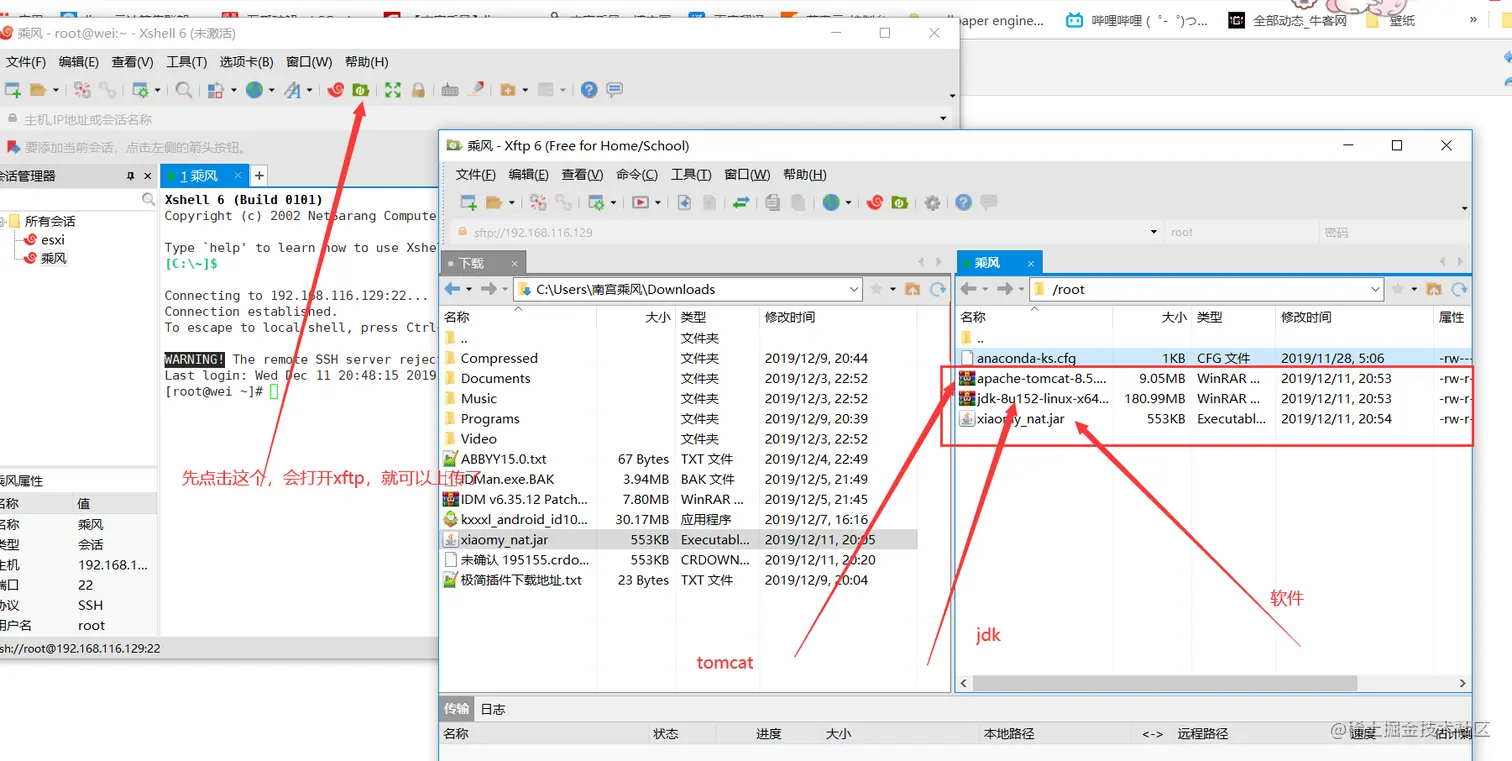This screenshot has height=761, width=1512.
Task: Click Xftp synchronize green-blue arrows icon
Action: point(741,202)
